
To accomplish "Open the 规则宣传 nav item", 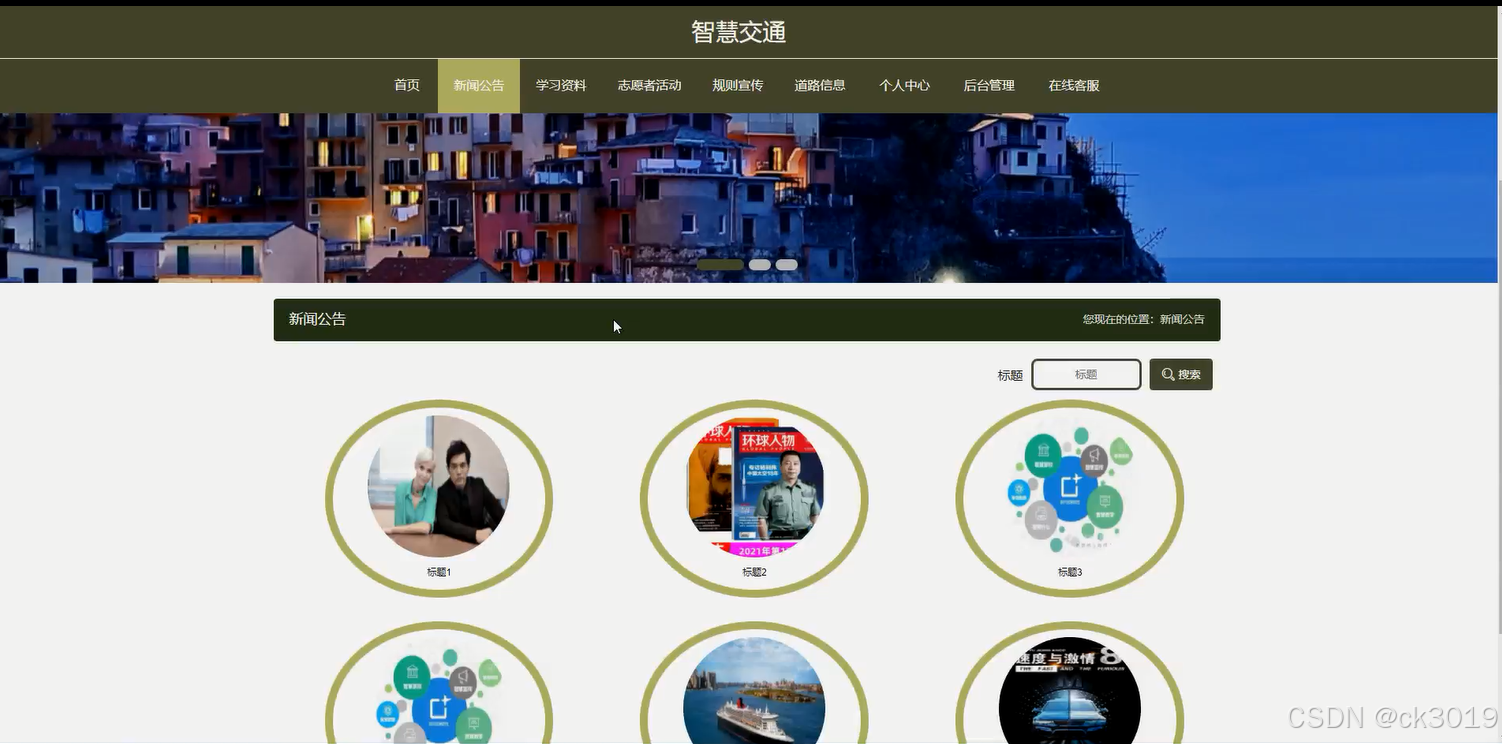I will (x=738, y=86).
